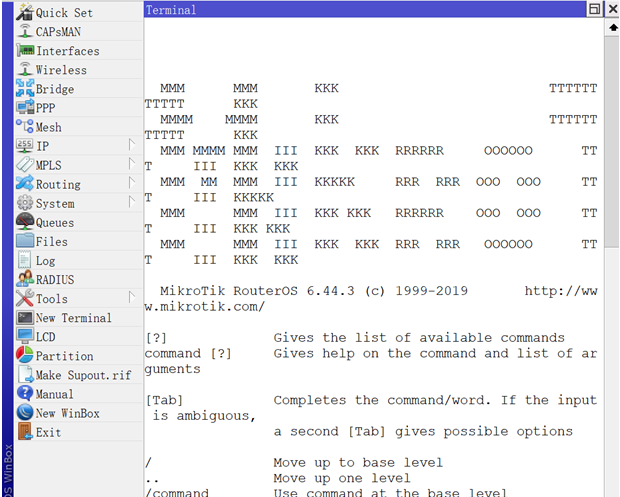This screenshot has height=497, width=620.
Task: Click the Log document icon
Action: tap(25, 260)
